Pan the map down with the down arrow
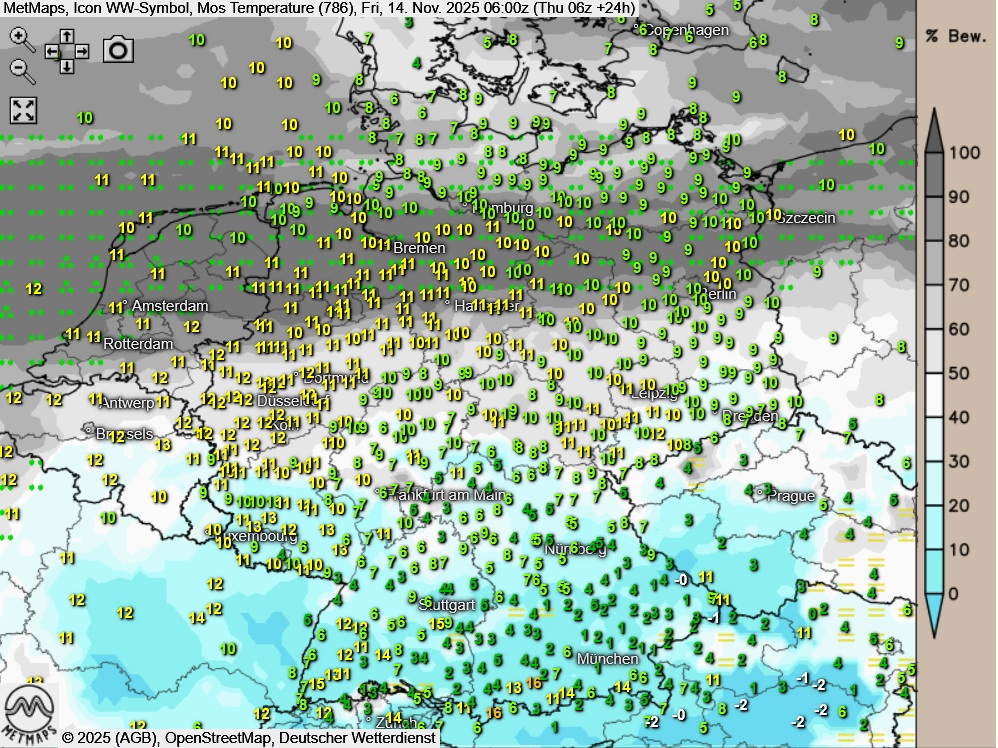 66,66
